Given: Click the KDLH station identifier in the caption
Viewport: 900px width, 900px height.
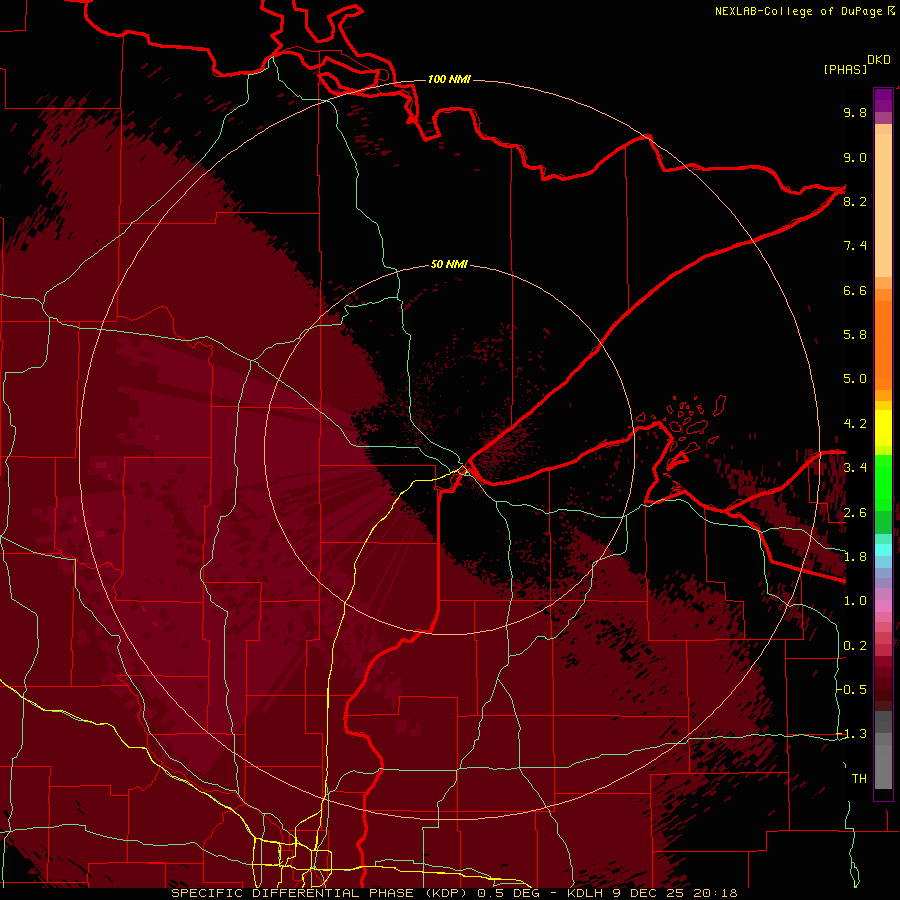Looking at the screenshot, I should [585, 893].
